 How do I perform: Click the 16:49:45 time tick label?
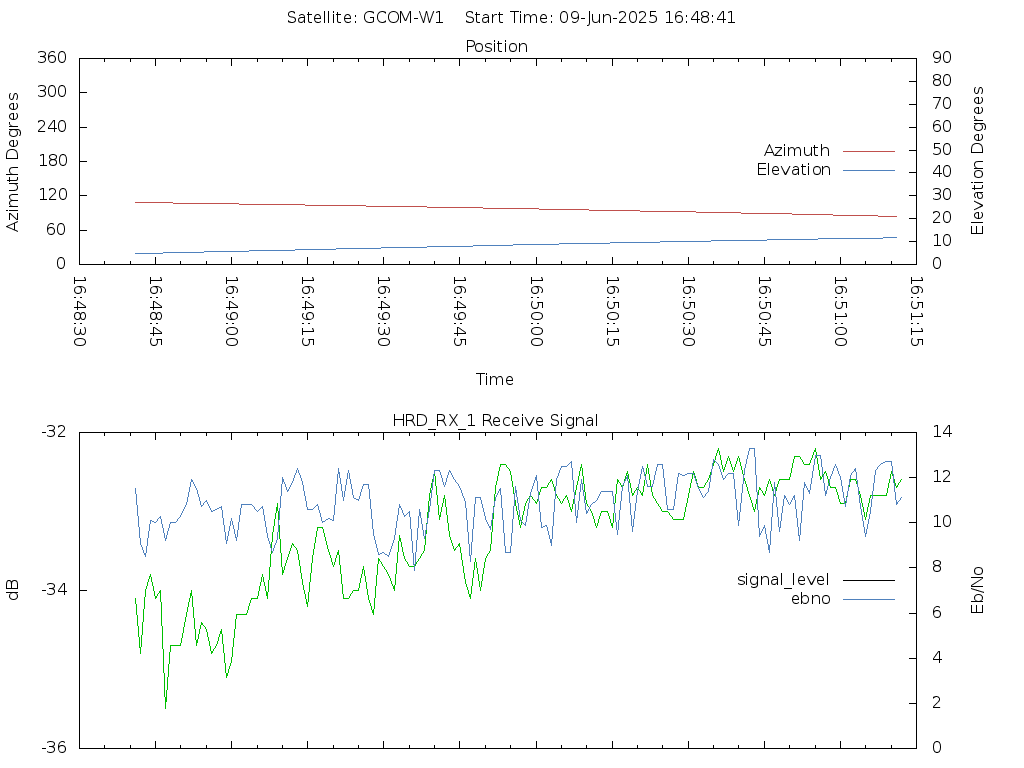pyautogui.click(x=460, y=312)
